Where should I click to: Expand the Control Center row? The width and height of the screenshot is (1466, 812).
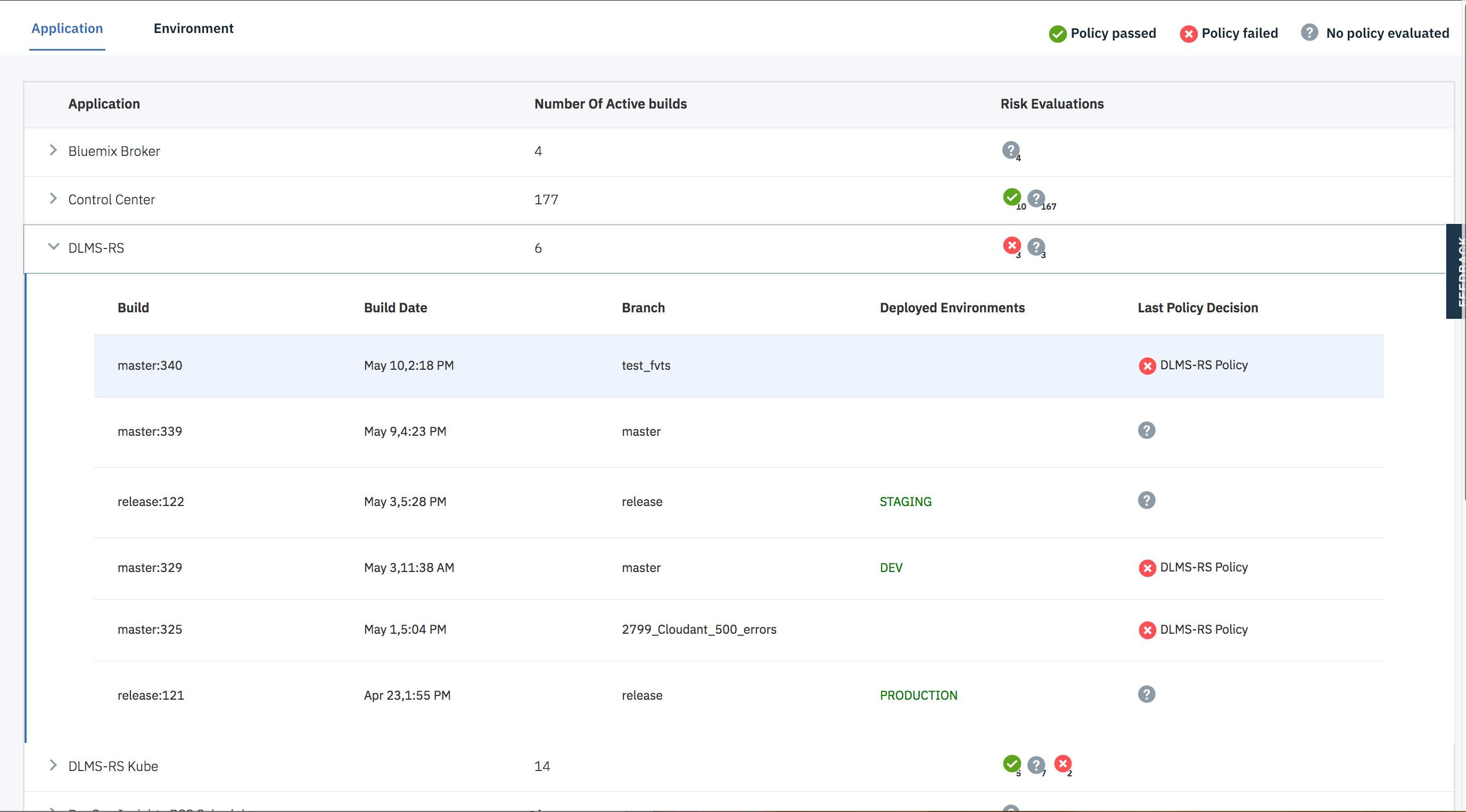tap(53, 198)
